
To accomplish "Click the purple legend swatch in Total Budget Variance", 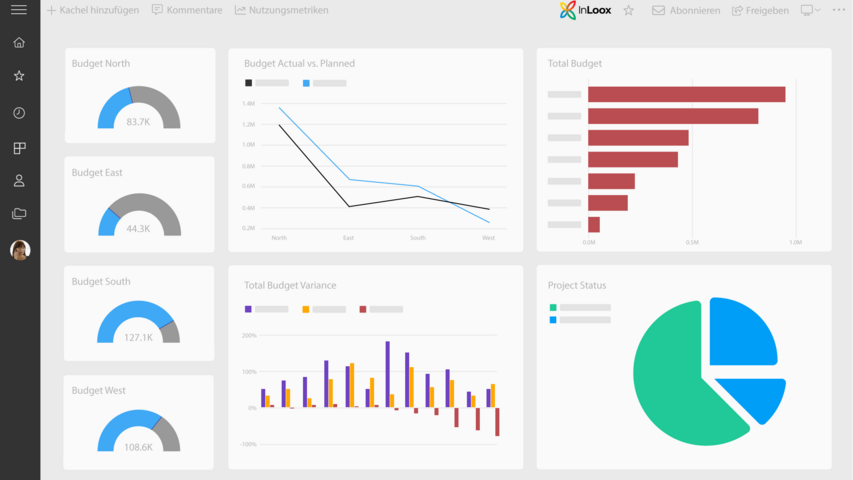I will (248, 309).
